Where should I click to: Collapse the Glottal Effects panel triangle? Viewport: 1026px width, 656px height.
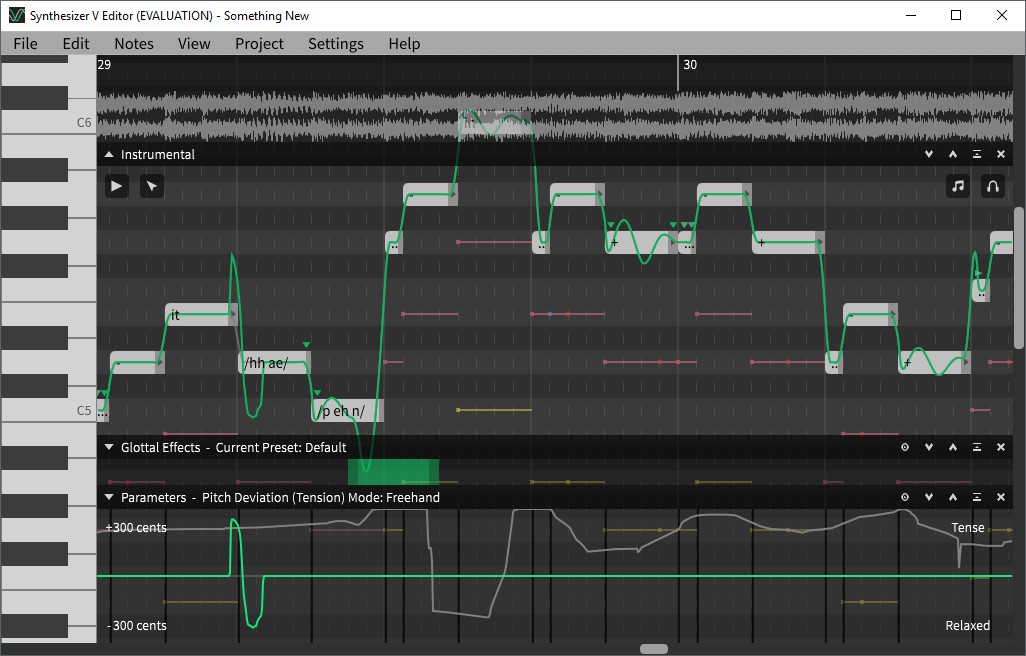click(109, 448)
